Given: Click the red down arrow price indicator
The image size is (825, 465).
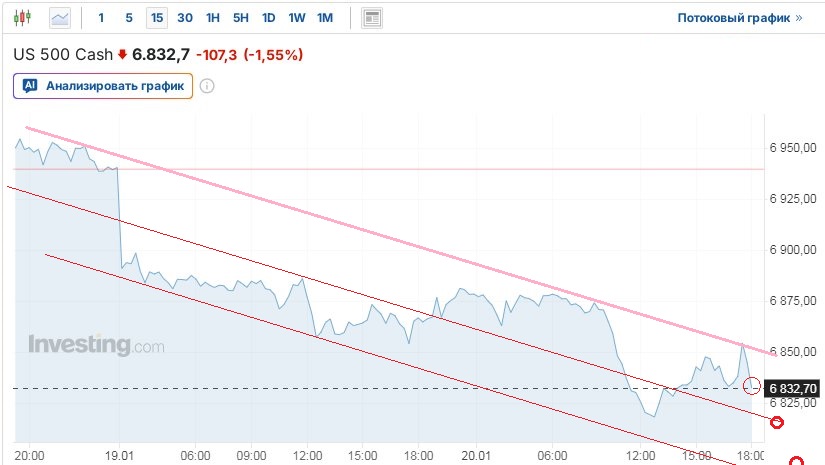Looking at the screenshot, I should pos(123,55).
